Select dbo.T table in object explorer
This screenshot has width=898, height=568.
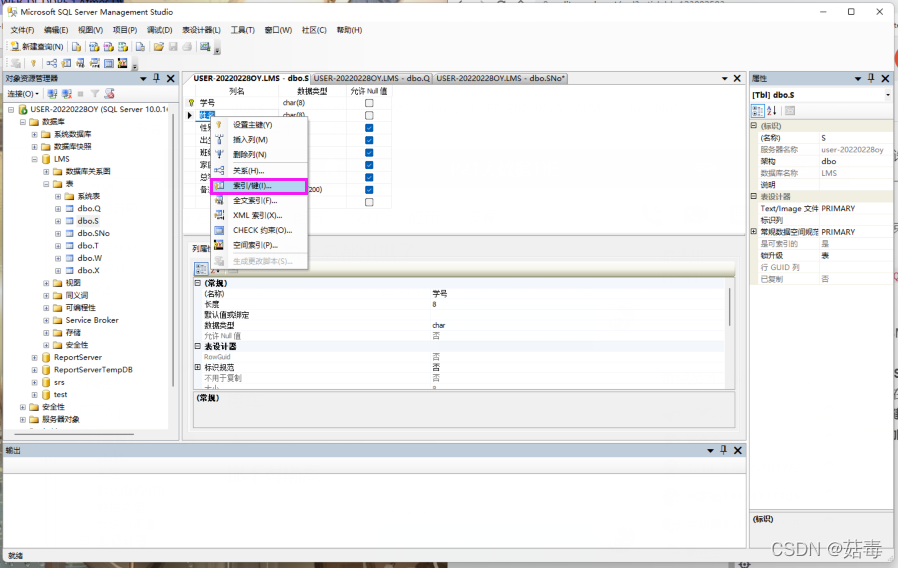pyautogui.click(x=88, y=246)
